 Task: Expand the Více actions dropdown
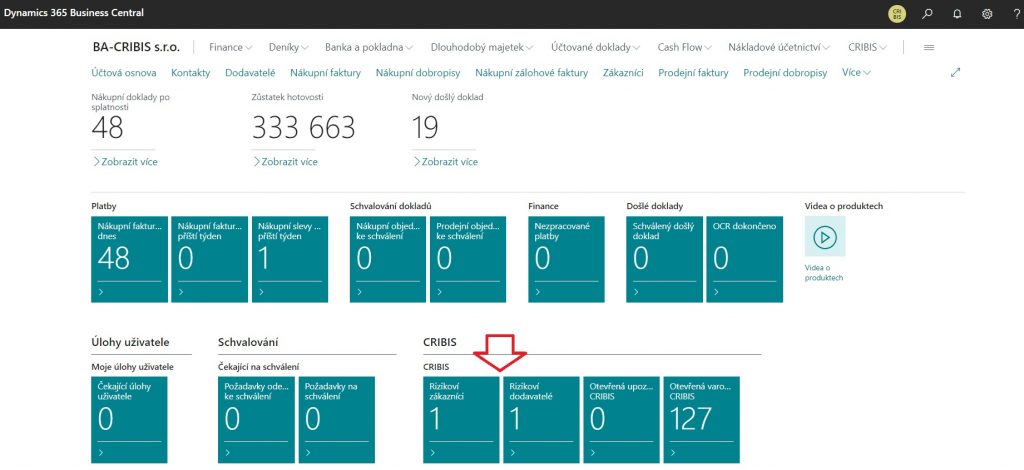856,73
